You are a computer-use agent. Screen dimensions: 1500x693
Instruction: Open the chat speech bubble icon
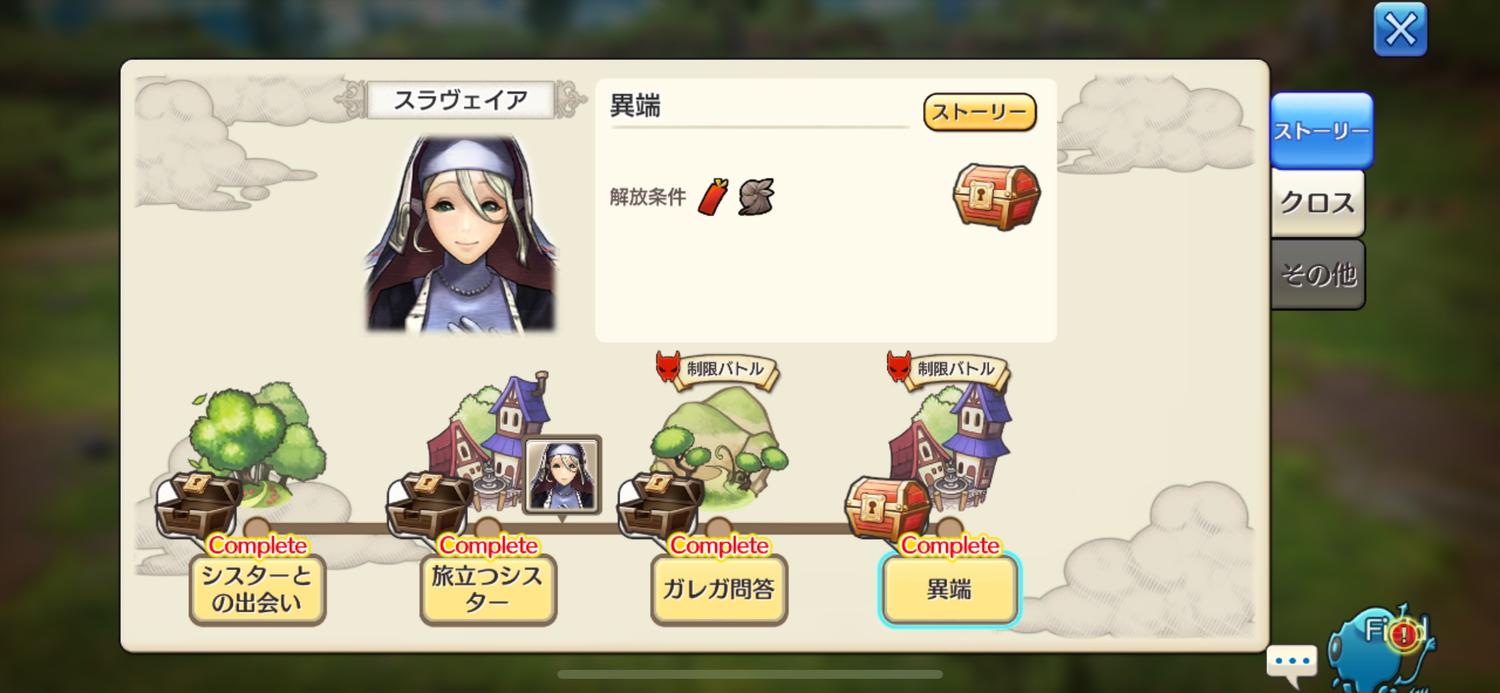1292,662
